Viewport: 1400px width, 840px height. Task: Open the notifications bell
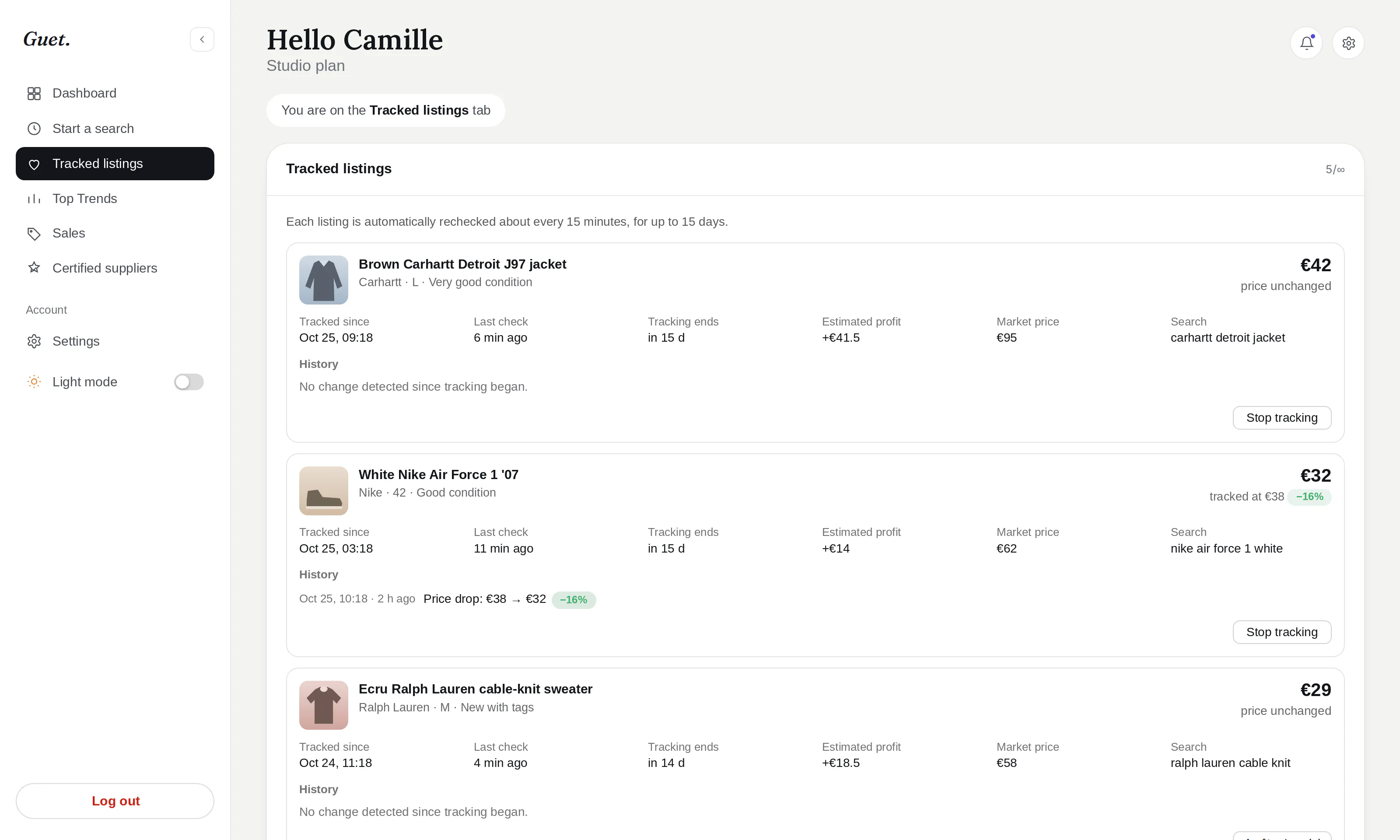coord(1306,43)
